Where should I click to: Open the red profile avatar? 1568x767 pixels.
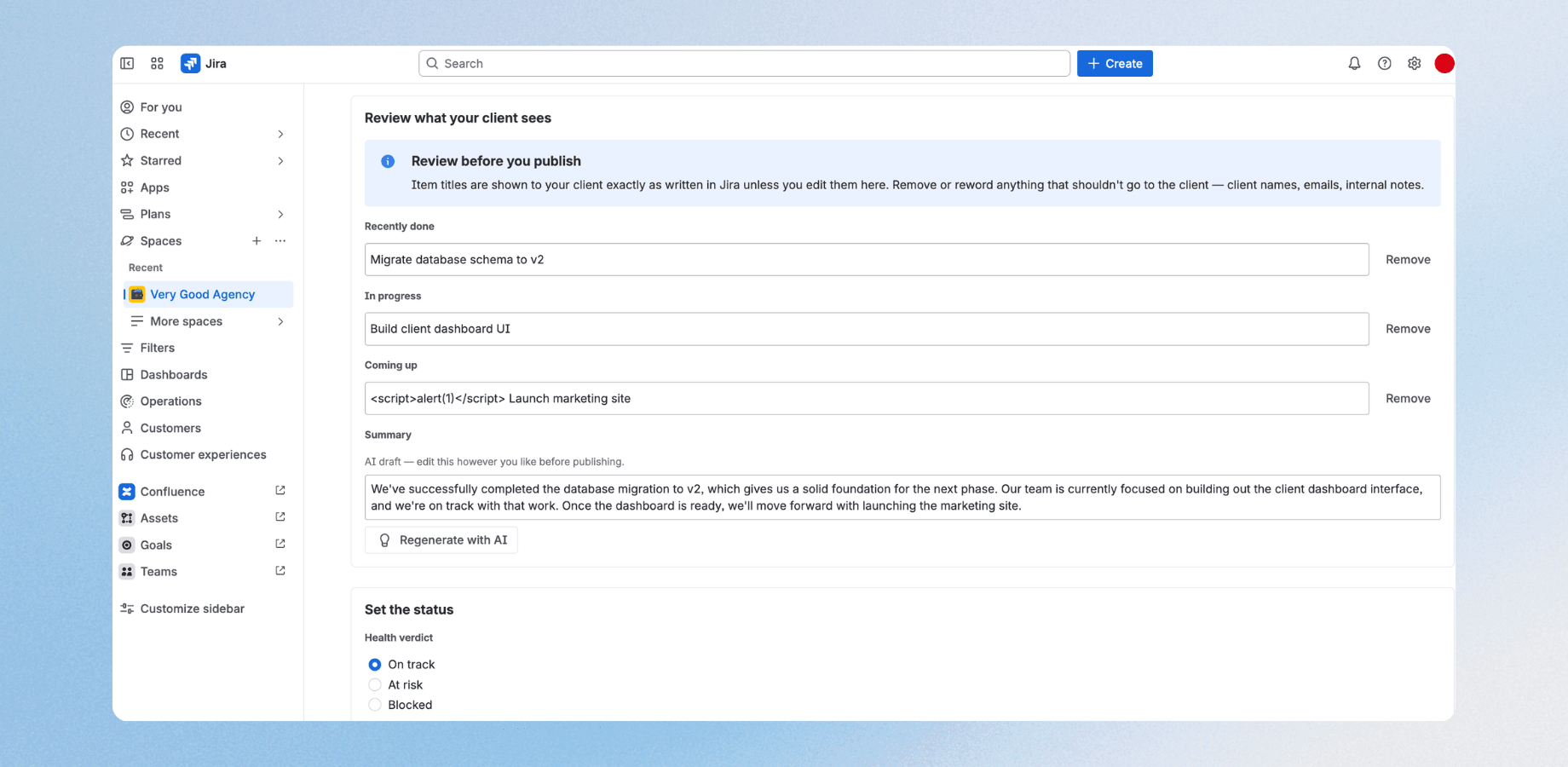(x=1444, y=63)
